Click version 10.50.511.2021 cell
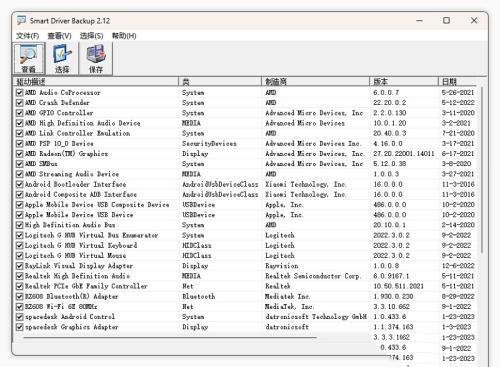Image resolution: width=500 pixels, height=367 pixels. tap(398, 286)
